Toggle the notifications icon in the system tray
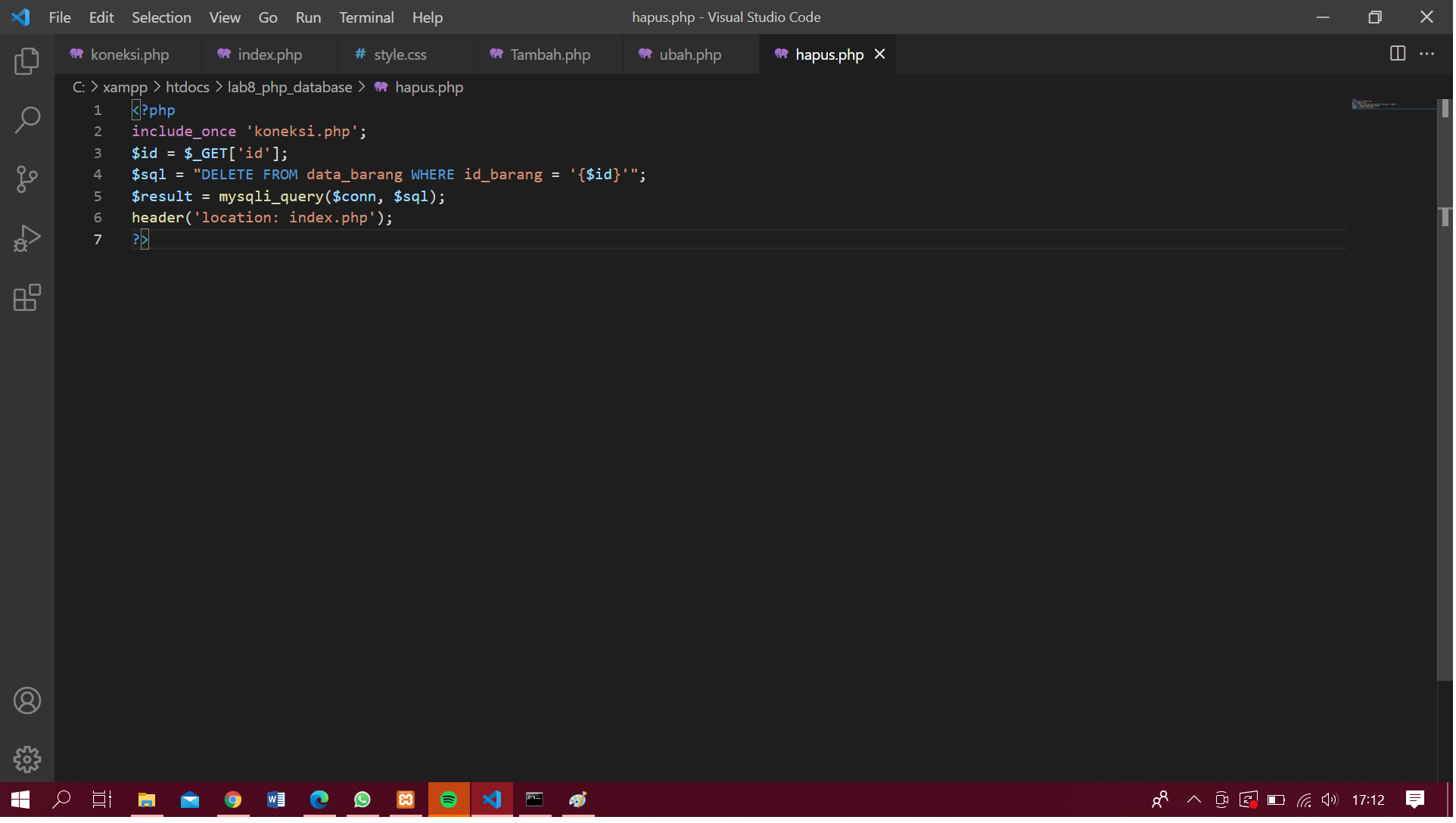The width and height of the screenshot is (1456, 823). click(x=1414, y=800)
